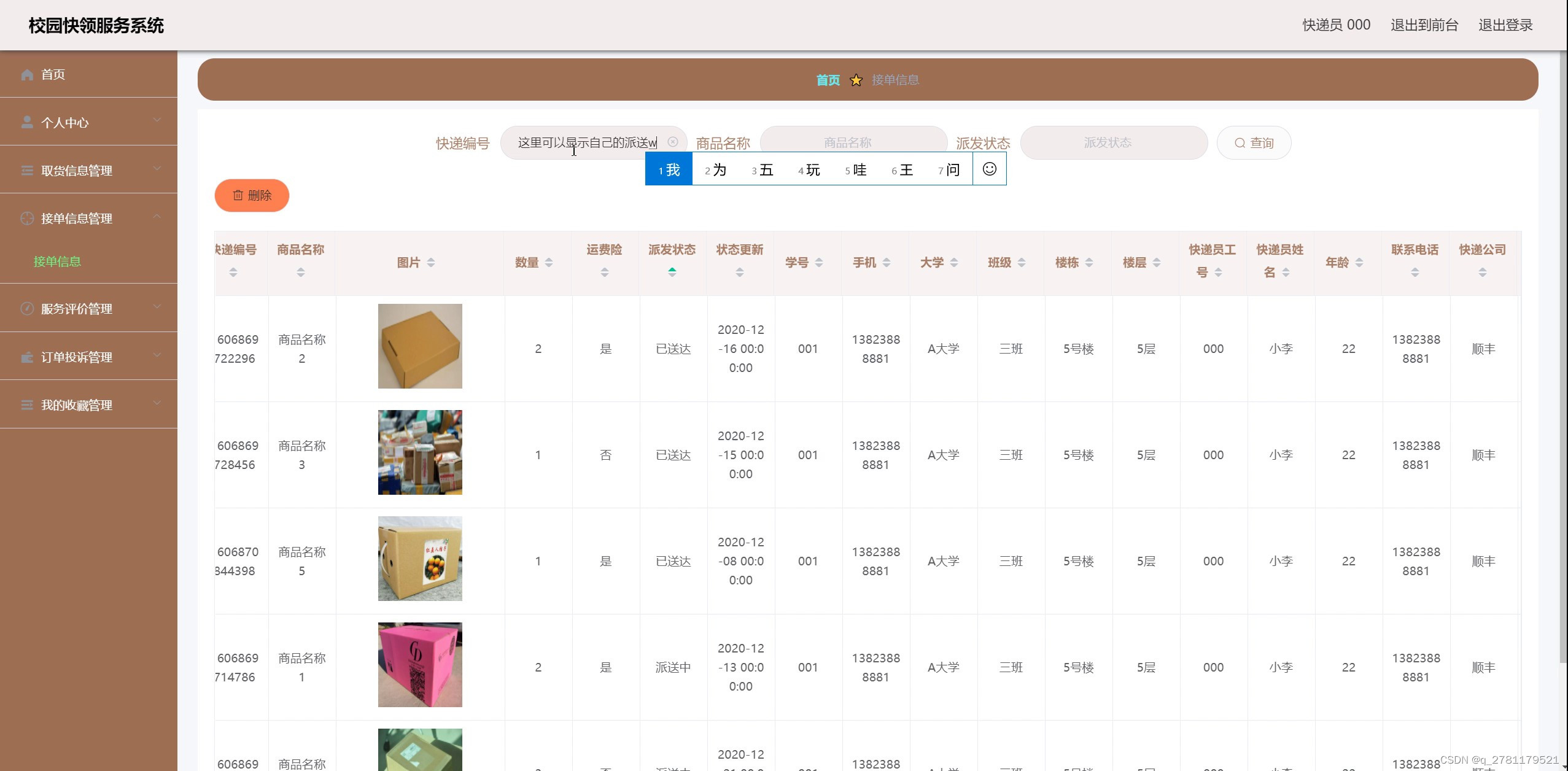Open 个人中心 in the sidebar

(x=88, y=122)
